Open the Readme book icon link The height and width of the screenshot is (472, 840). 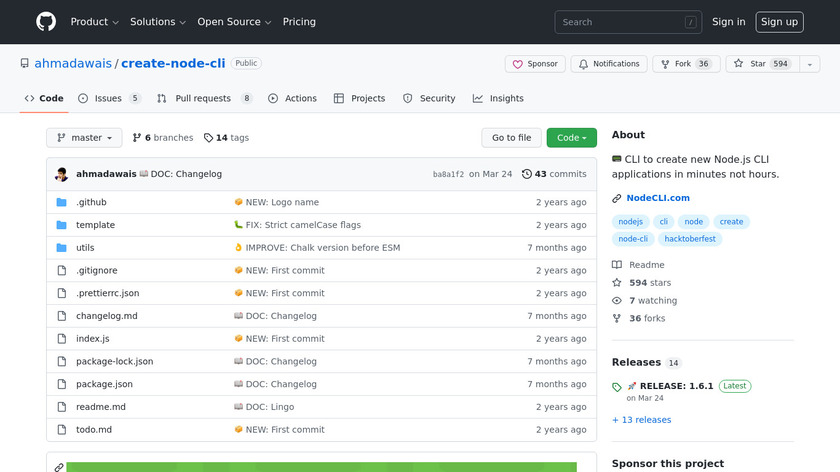[x=617, y=265]
